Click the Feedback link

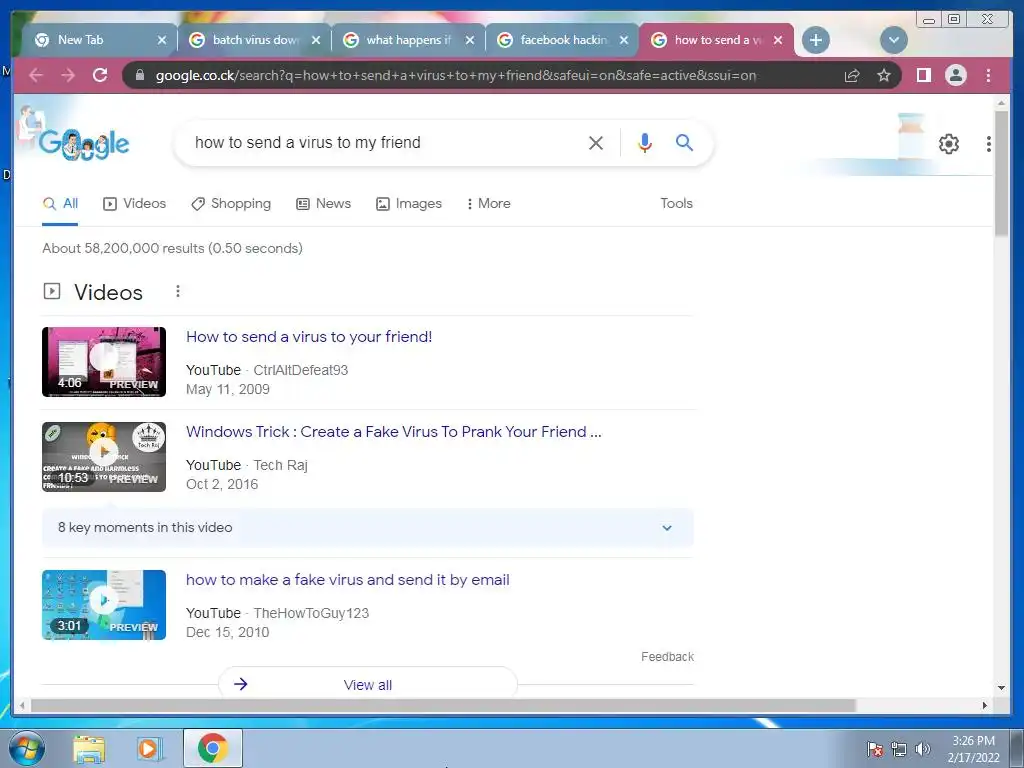667,657
